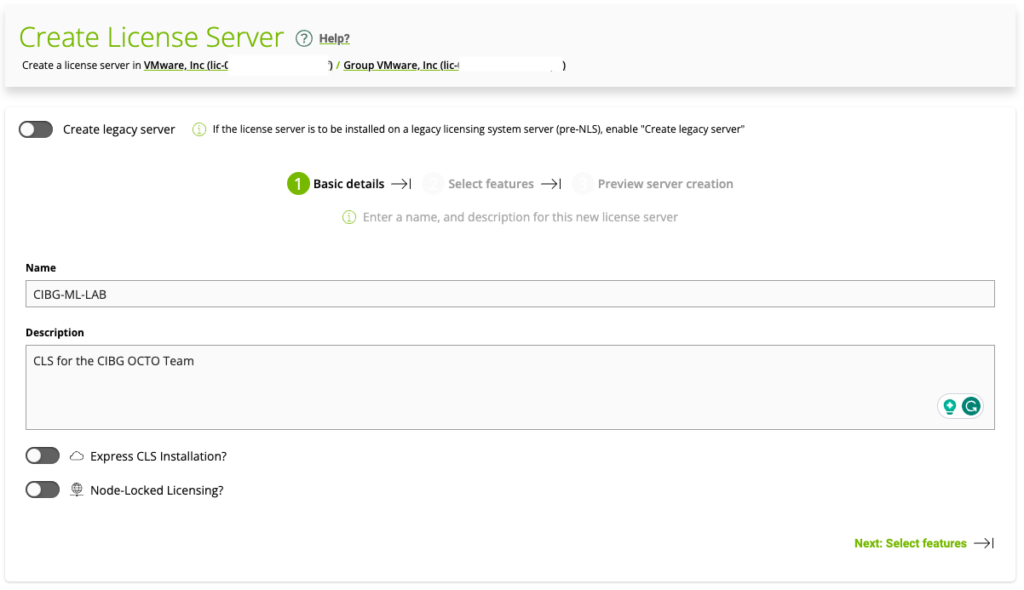This screenshot has width=1024, height=590.
Task: Go to the Preview server creation step
Action: tap(665, 184)
